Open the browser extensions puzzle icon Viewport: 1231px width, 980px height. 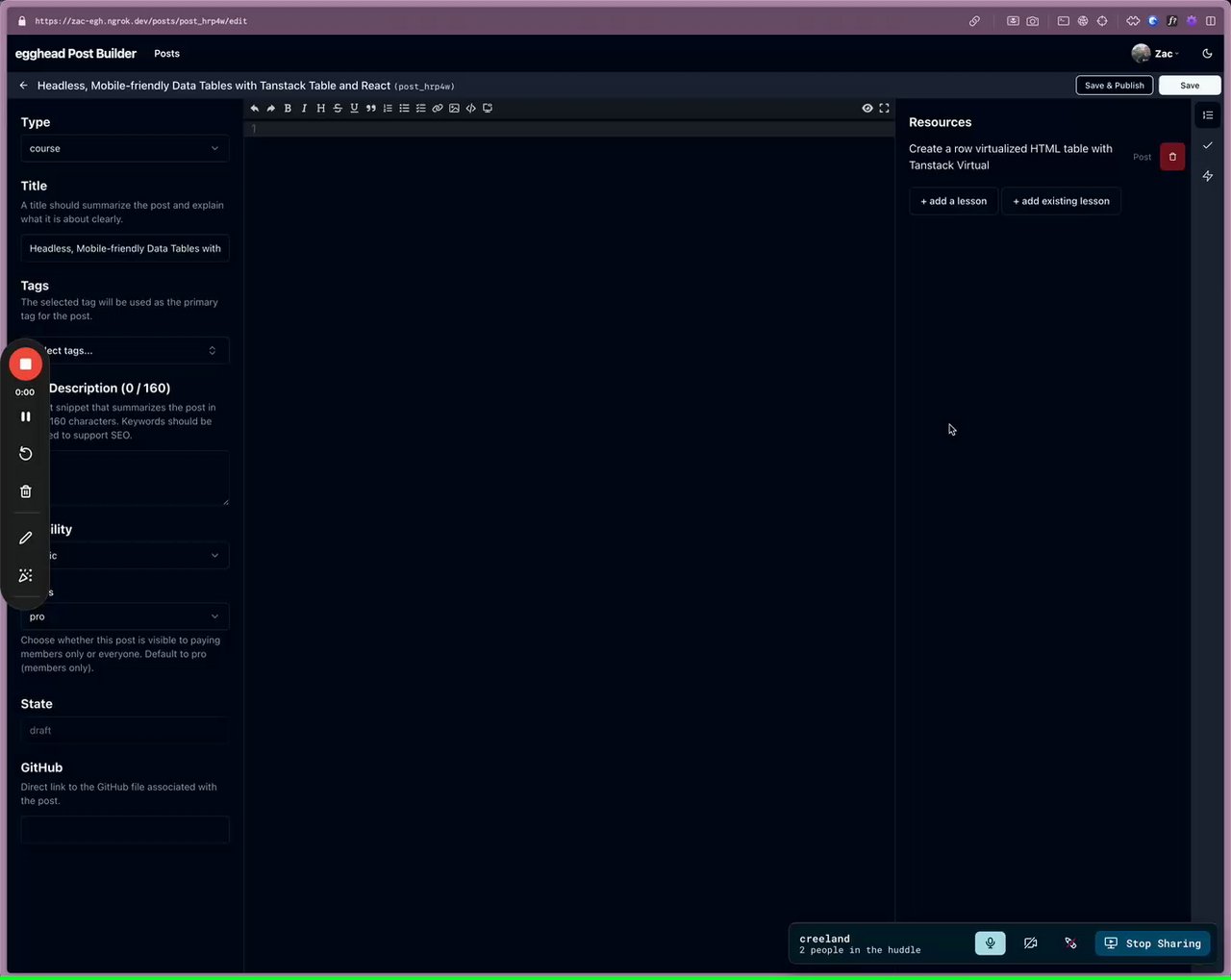[x=1133, y=21]
